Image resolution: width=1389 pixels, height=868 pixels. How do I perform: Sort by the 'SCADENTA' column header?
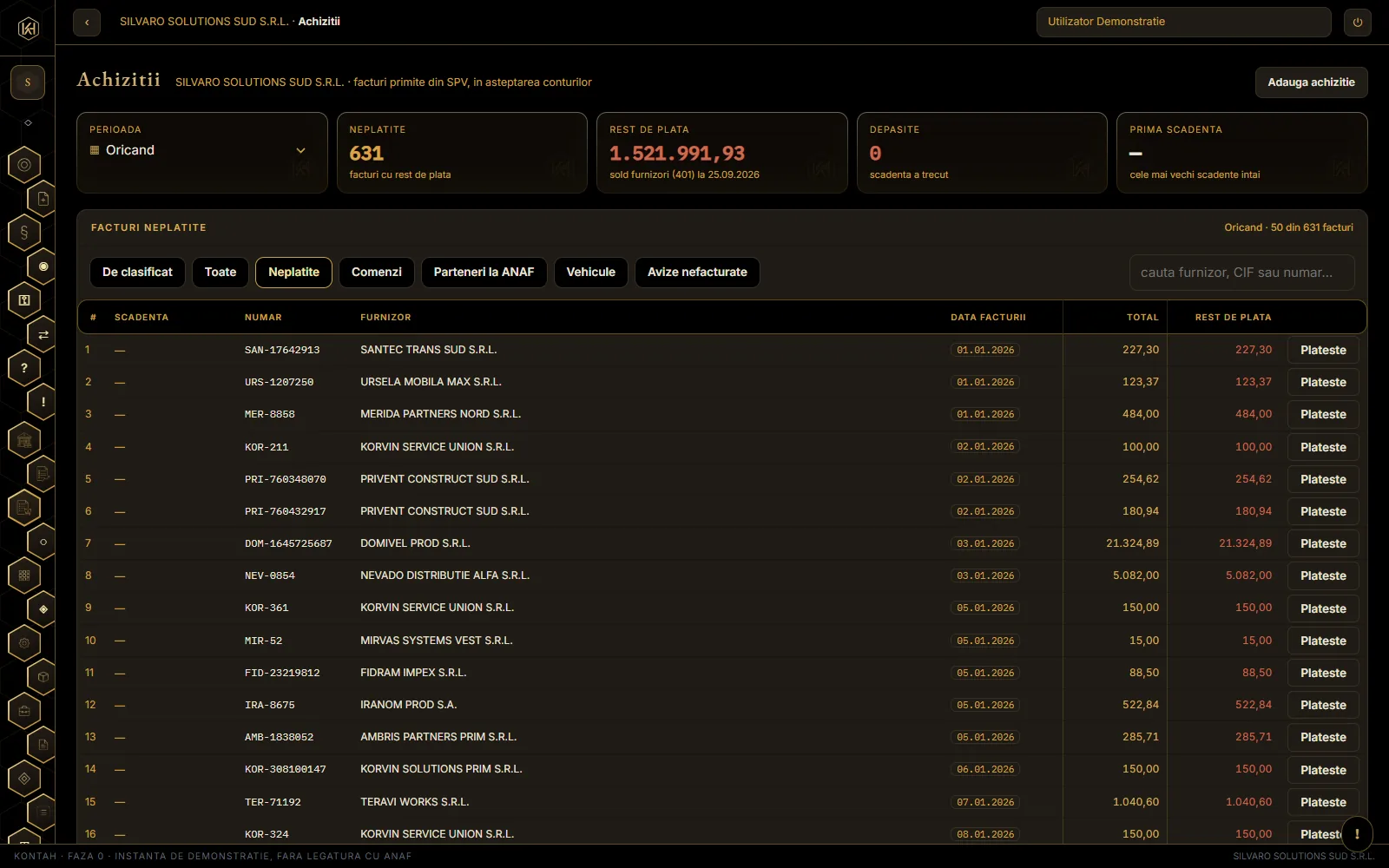142,318
